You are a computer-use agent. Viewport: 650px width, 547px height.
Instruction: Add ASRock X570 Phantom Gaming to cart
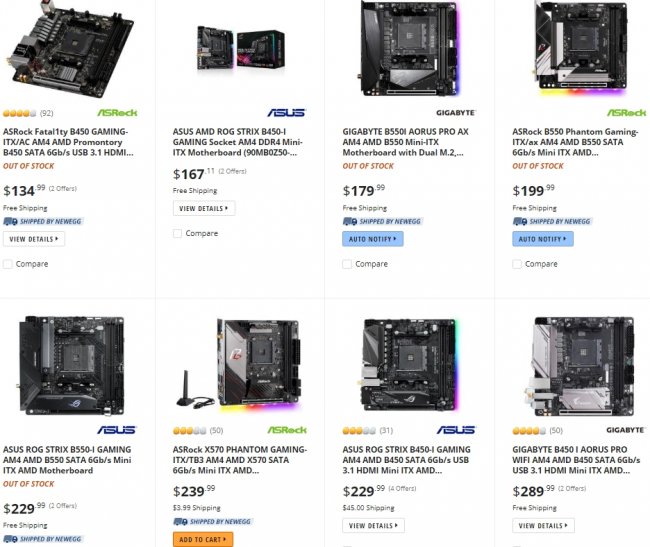coord(203,540)
